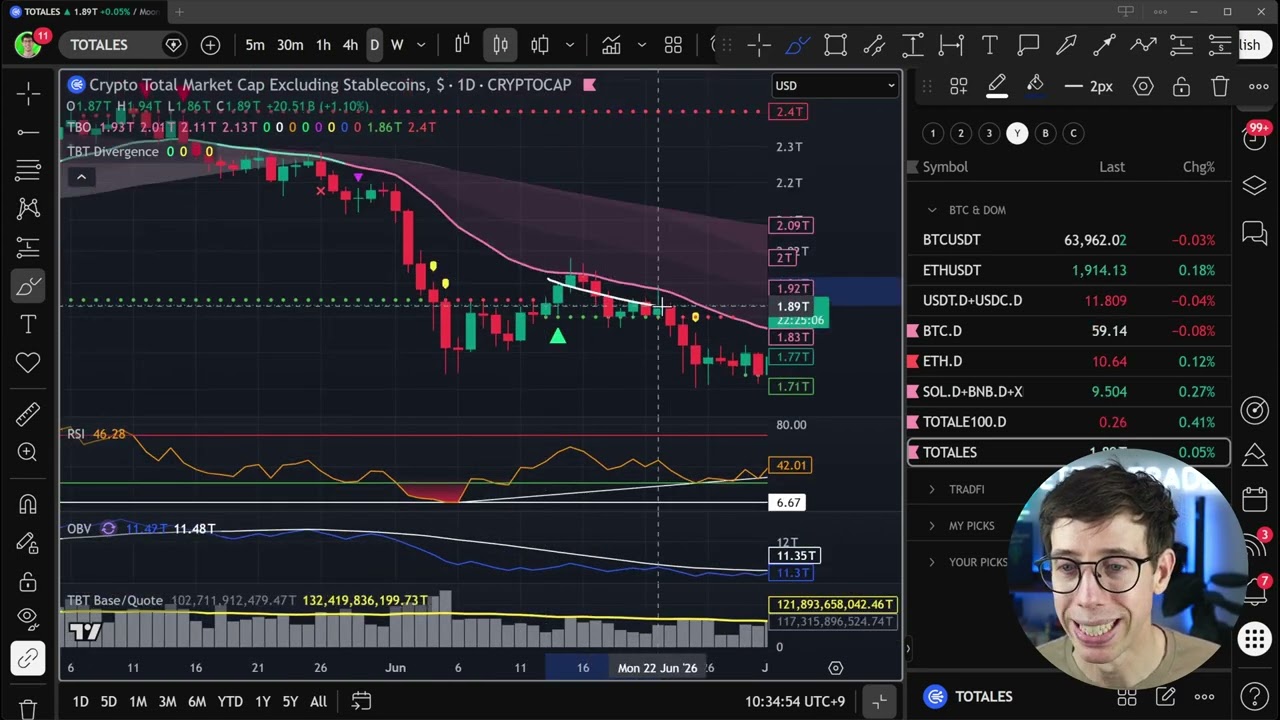This screenshot has height=720, width=1280.
Task: Select watchlist flag filter C
Action: click(1073, 133)
